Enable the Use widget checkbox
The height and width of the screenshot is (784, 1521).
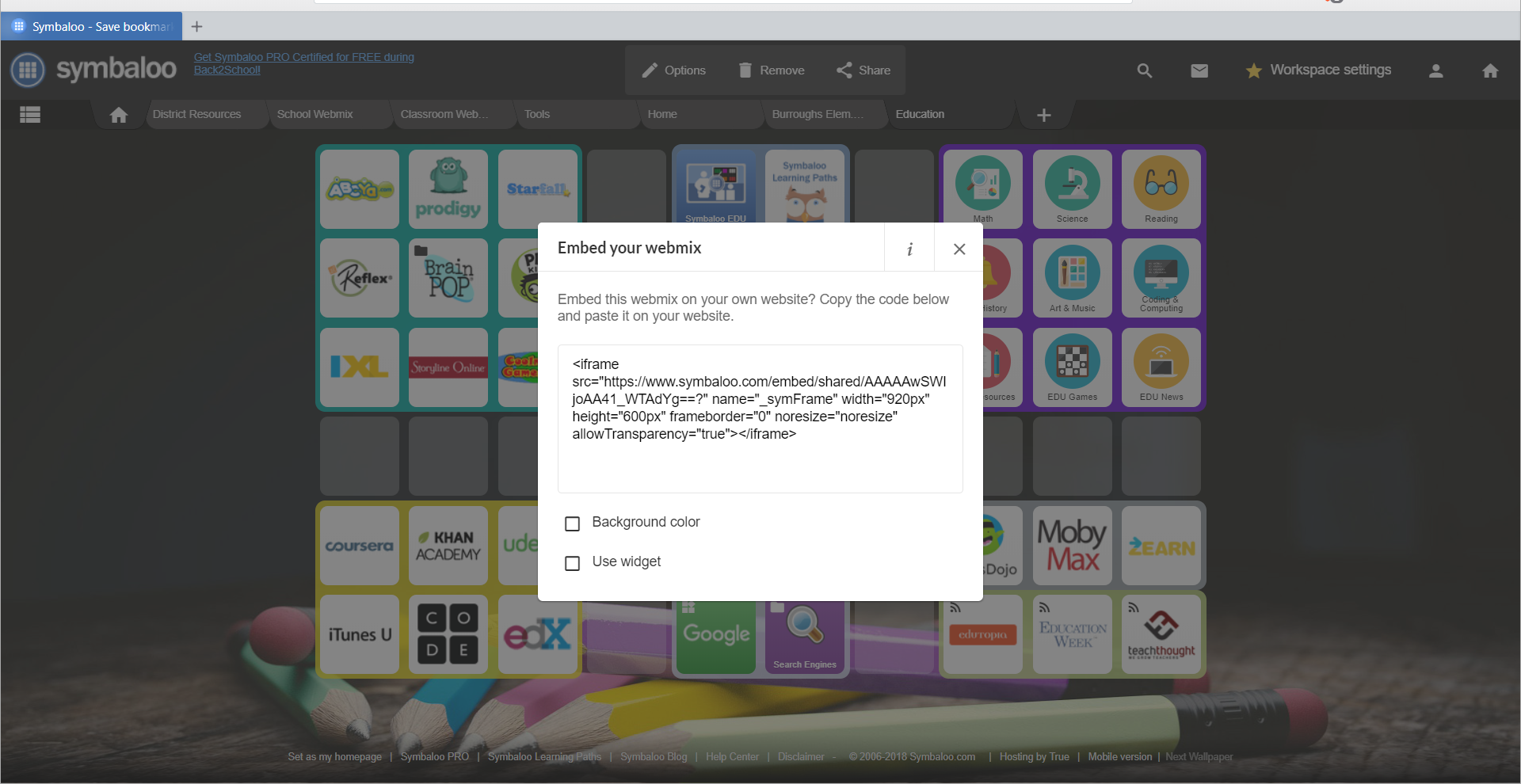[x=572, y=563]
